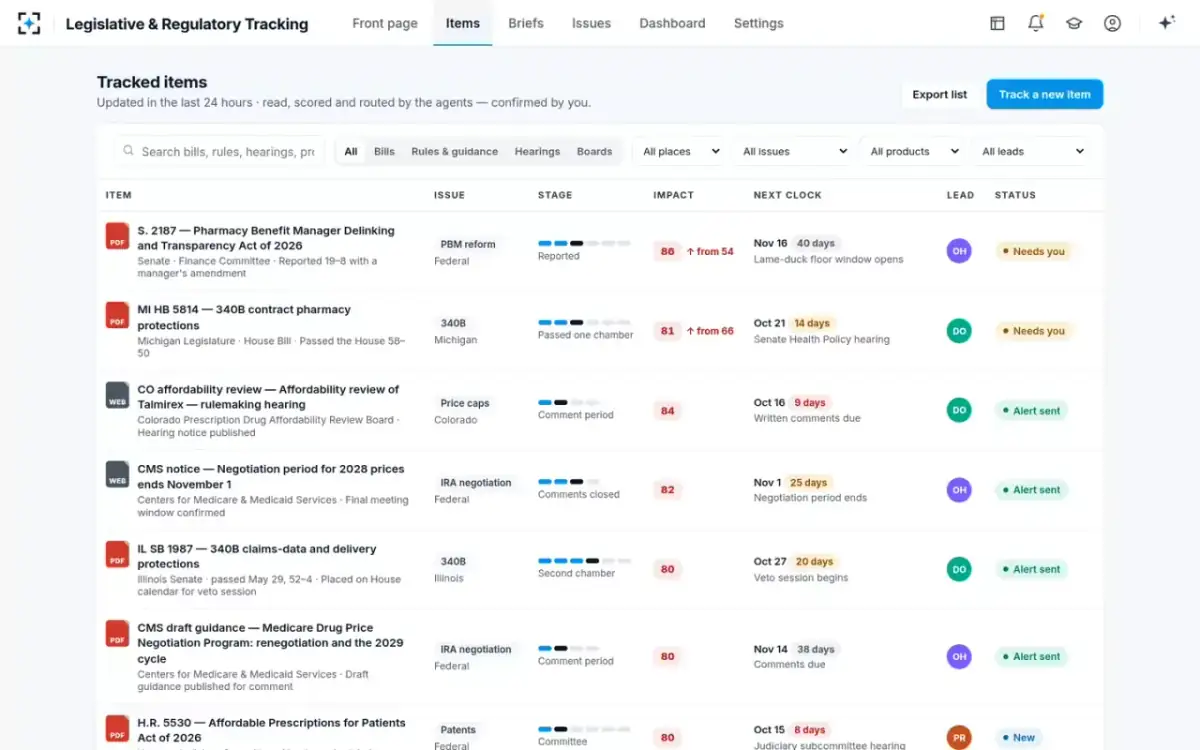
Task: Open the Dashboard tab
Action: click(x=672, y=23)
